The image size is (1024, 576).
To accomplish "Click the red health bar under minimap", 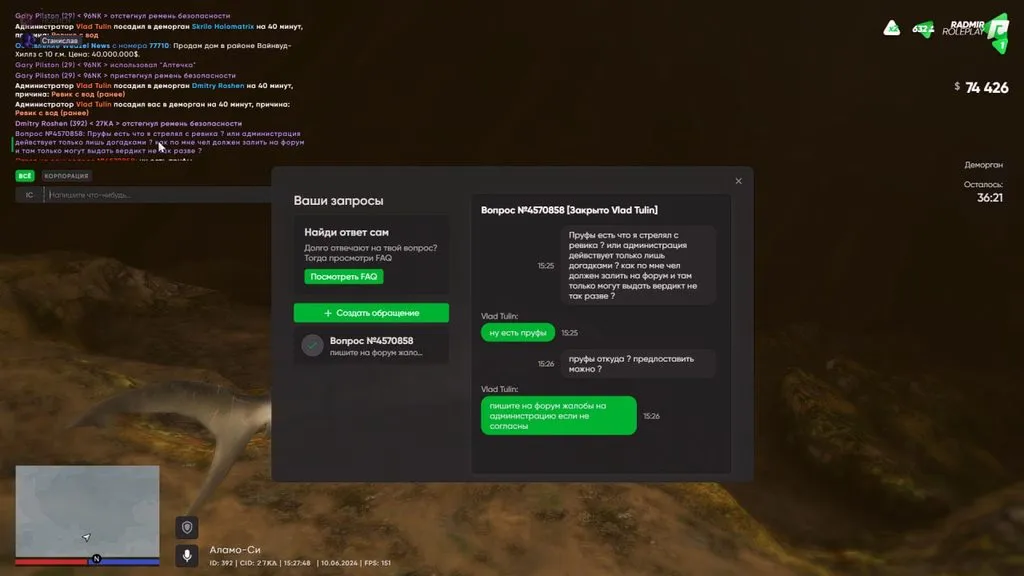I will pos(52,562).
